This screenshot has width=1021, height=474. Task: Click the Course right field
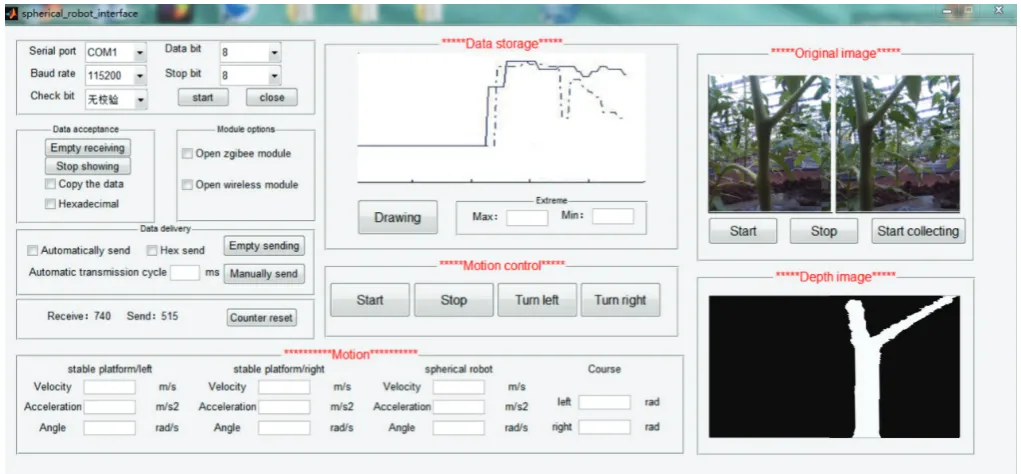(604, 427)
